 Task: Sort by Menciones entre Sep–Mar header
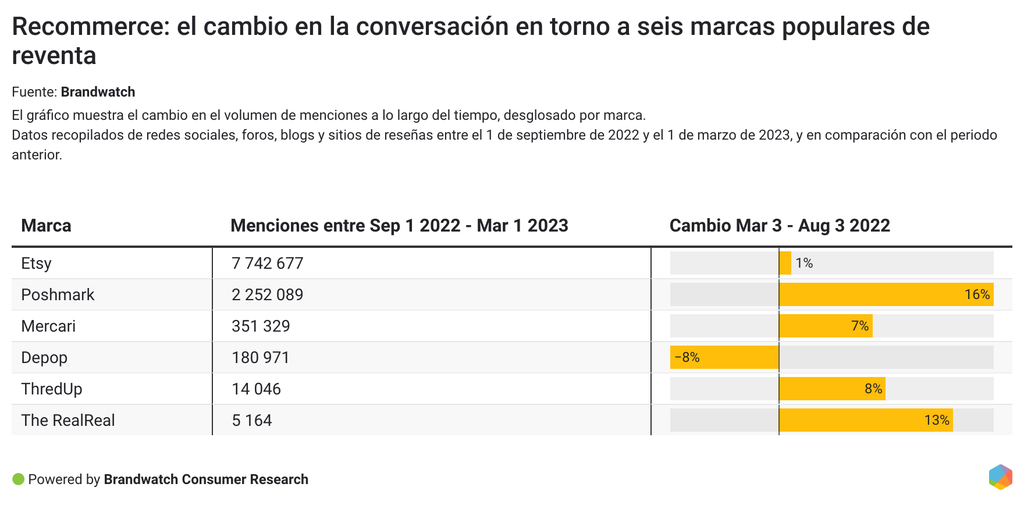pyautogui.click(x=399, y=226)
